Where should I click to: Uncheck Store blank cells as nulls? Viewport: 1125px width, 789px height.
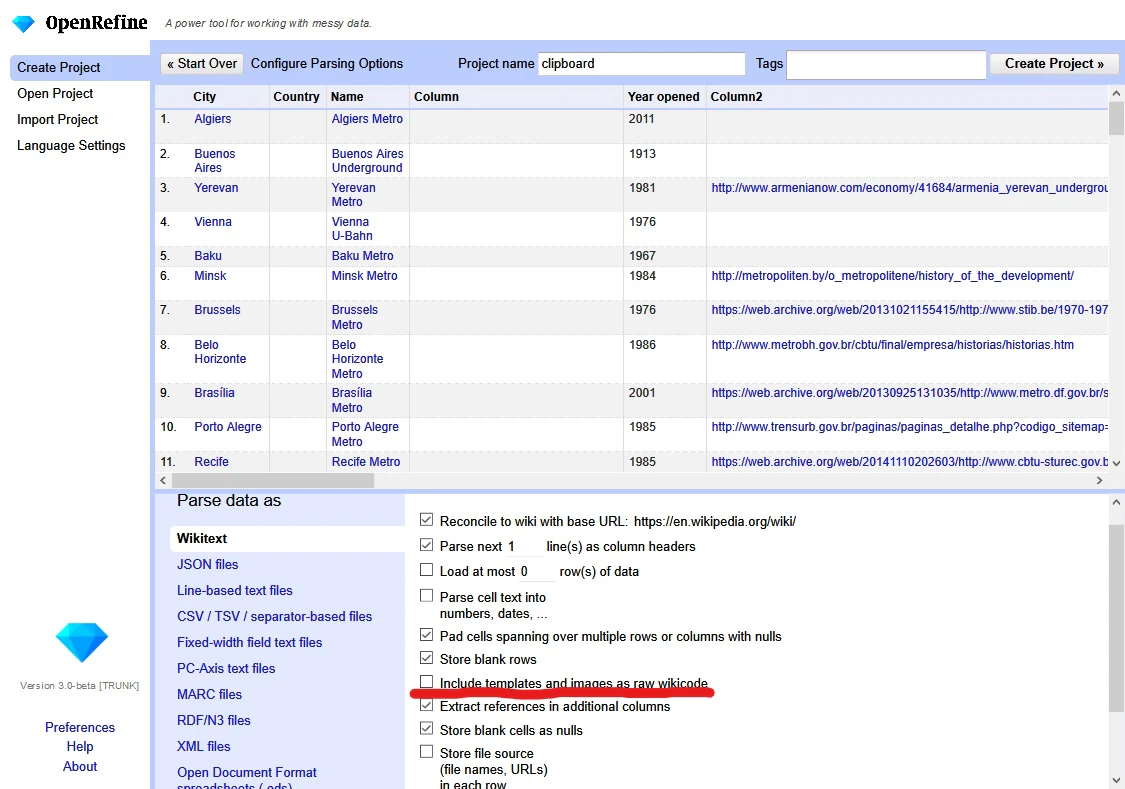click(x=426, y=729)
